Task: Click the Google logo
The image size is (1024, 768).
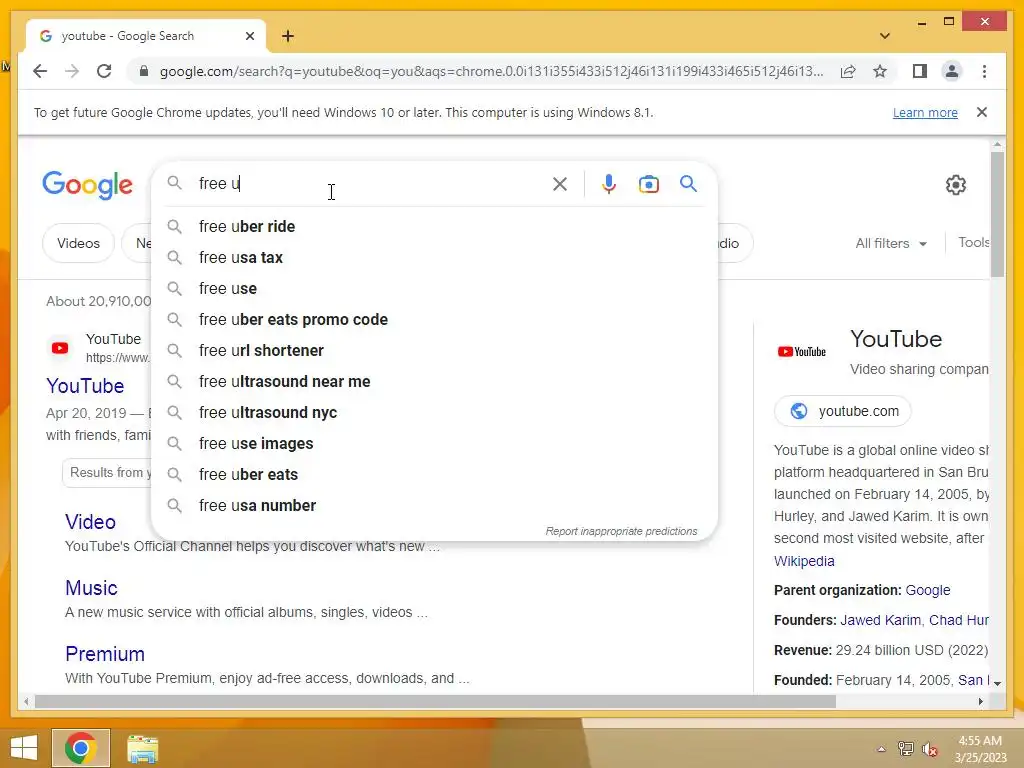Action: [88, 185]
